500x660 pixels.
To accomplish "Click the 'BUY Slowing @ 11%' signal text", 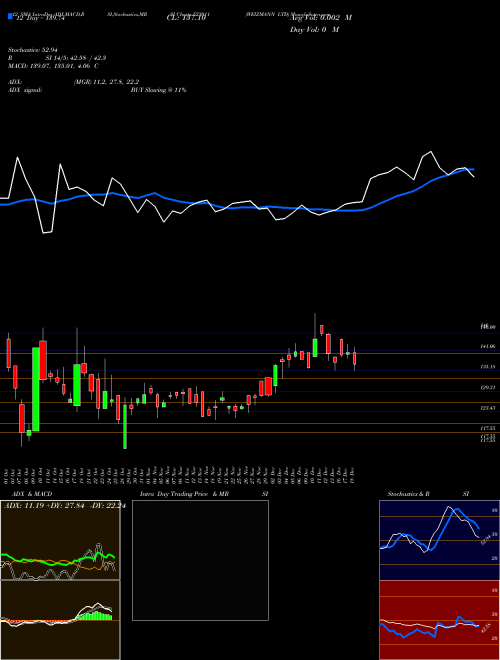I will point(159,90).
